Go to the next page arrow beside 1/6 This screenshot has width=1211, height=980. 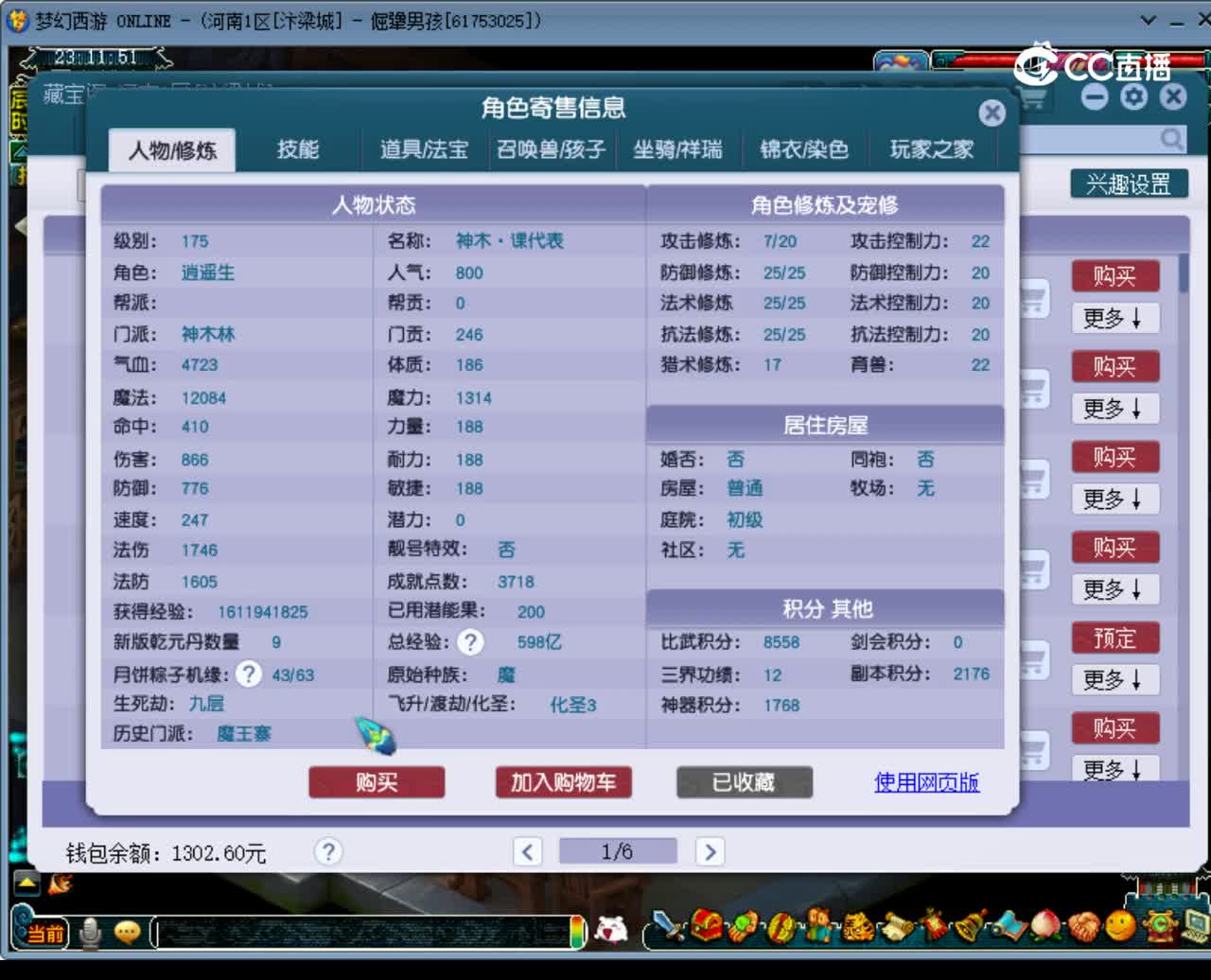pyautogui.click(x=710, y=851)
